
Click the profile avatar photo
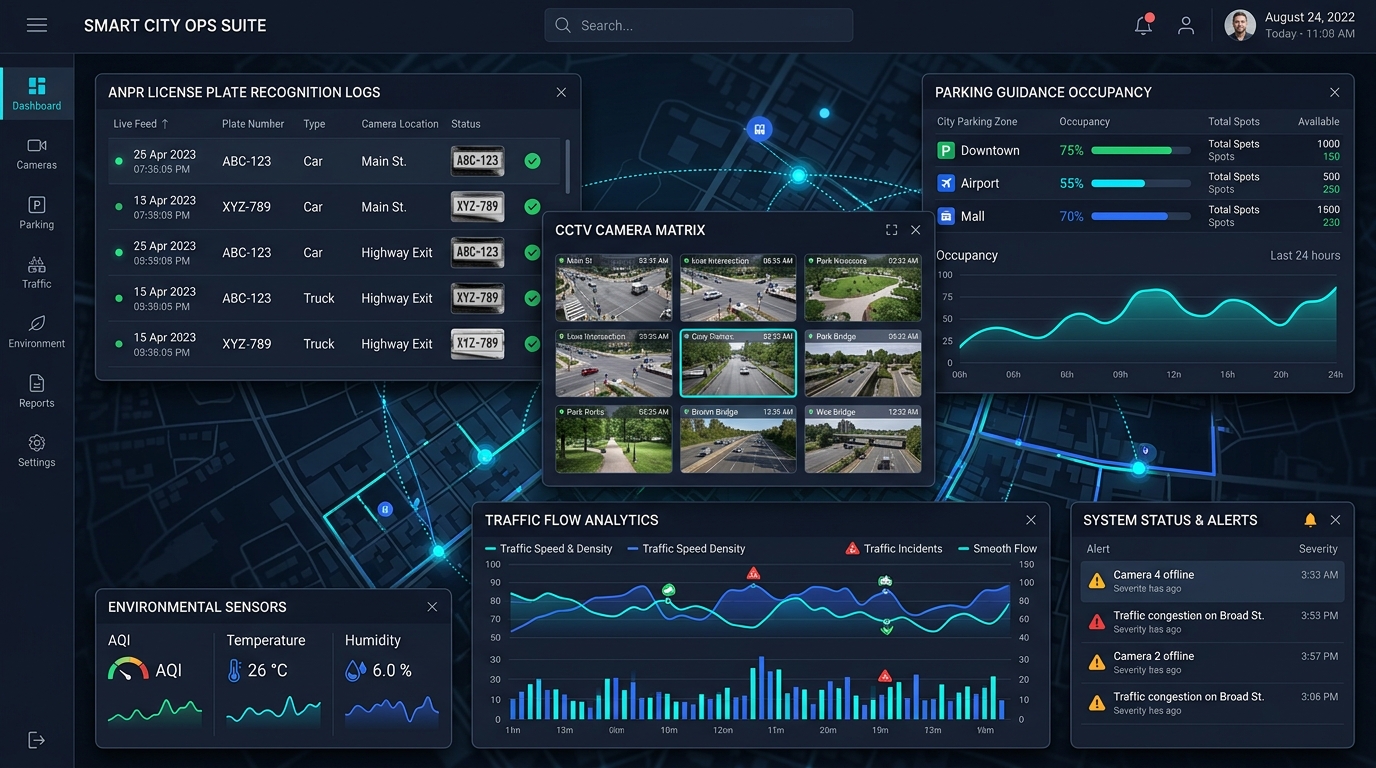(x=1240, y=25)
